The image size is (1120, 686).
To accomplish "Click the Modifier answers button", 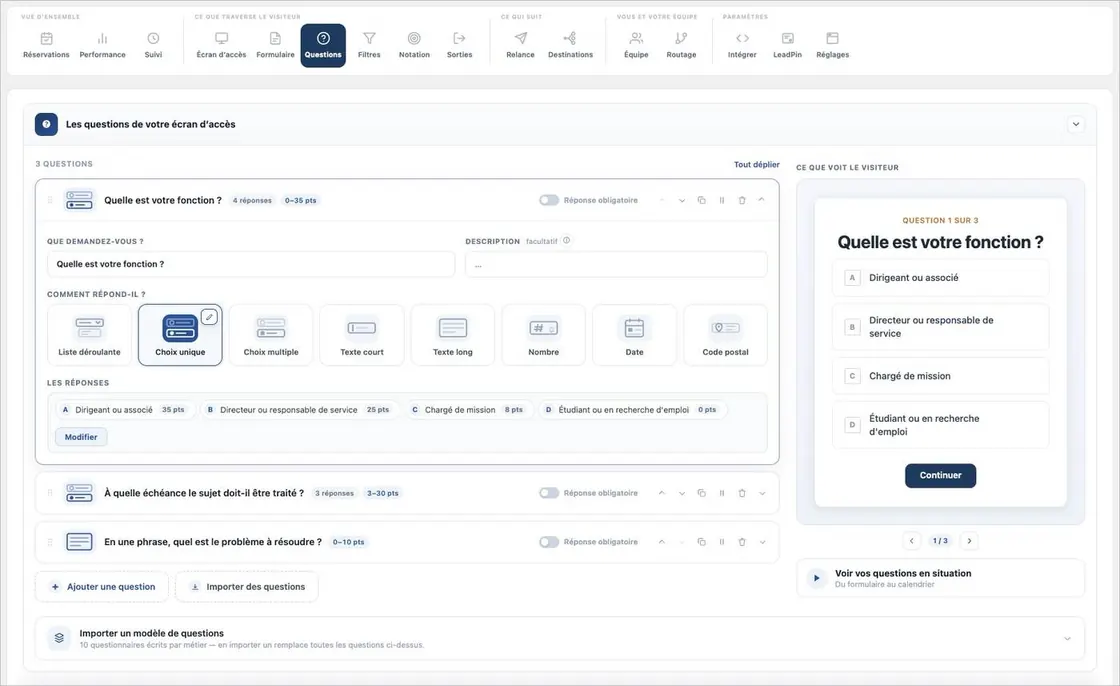I will click(x=81, y=437).
